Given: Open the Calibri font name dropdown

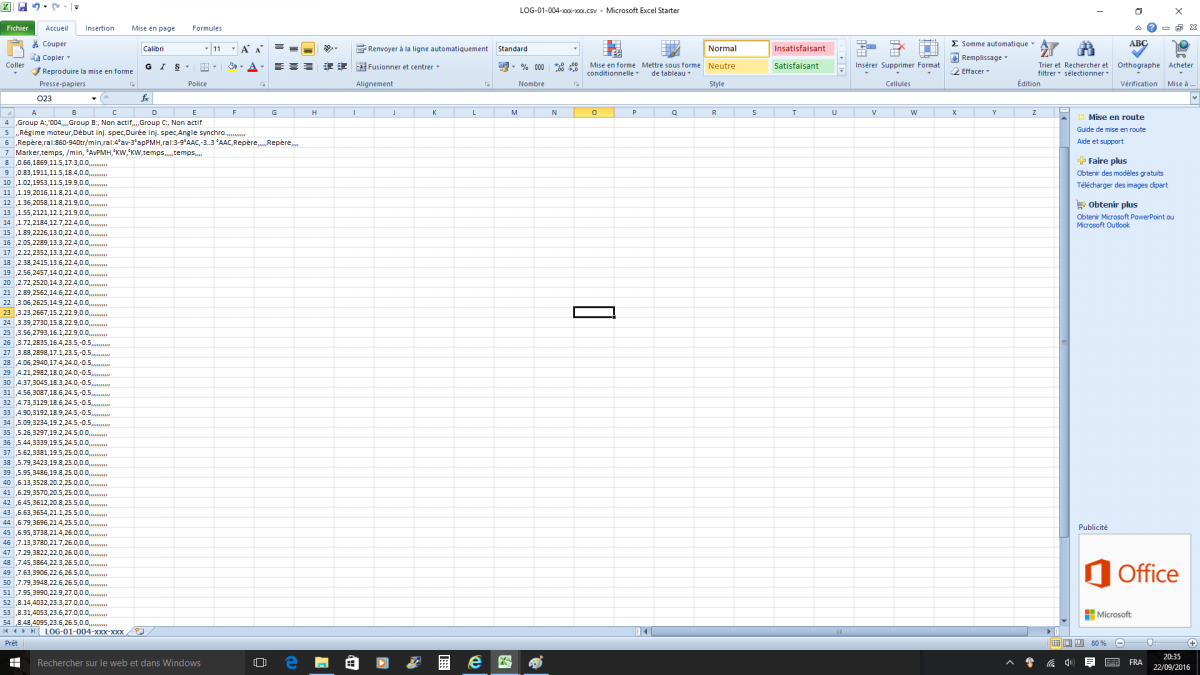Looking at the screenshot, I should coord(206,49).
